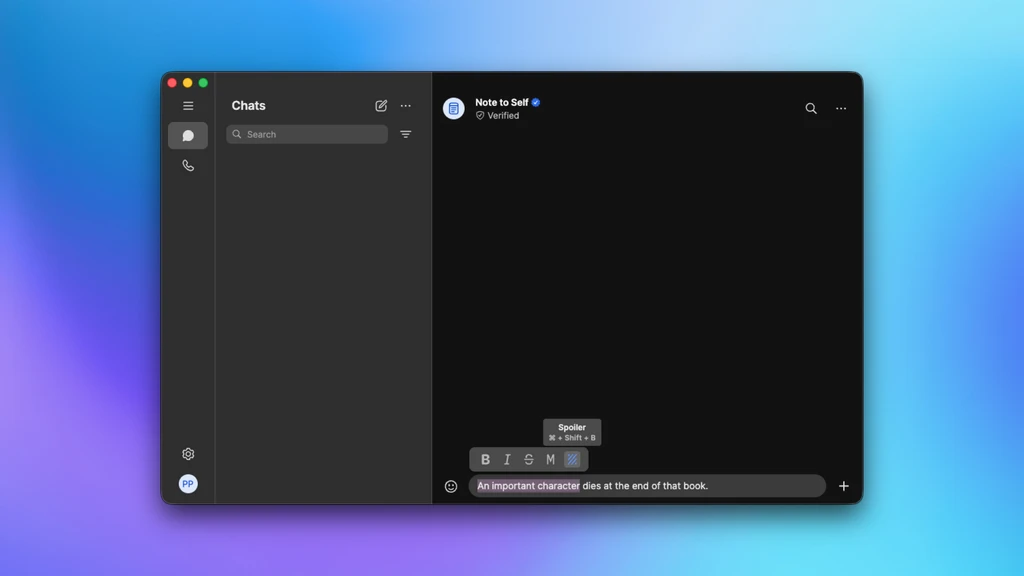The width and height of the screenshot is (1024, 576).
Task: Click the Note to Self avatar icon
Action: [453, 108]
